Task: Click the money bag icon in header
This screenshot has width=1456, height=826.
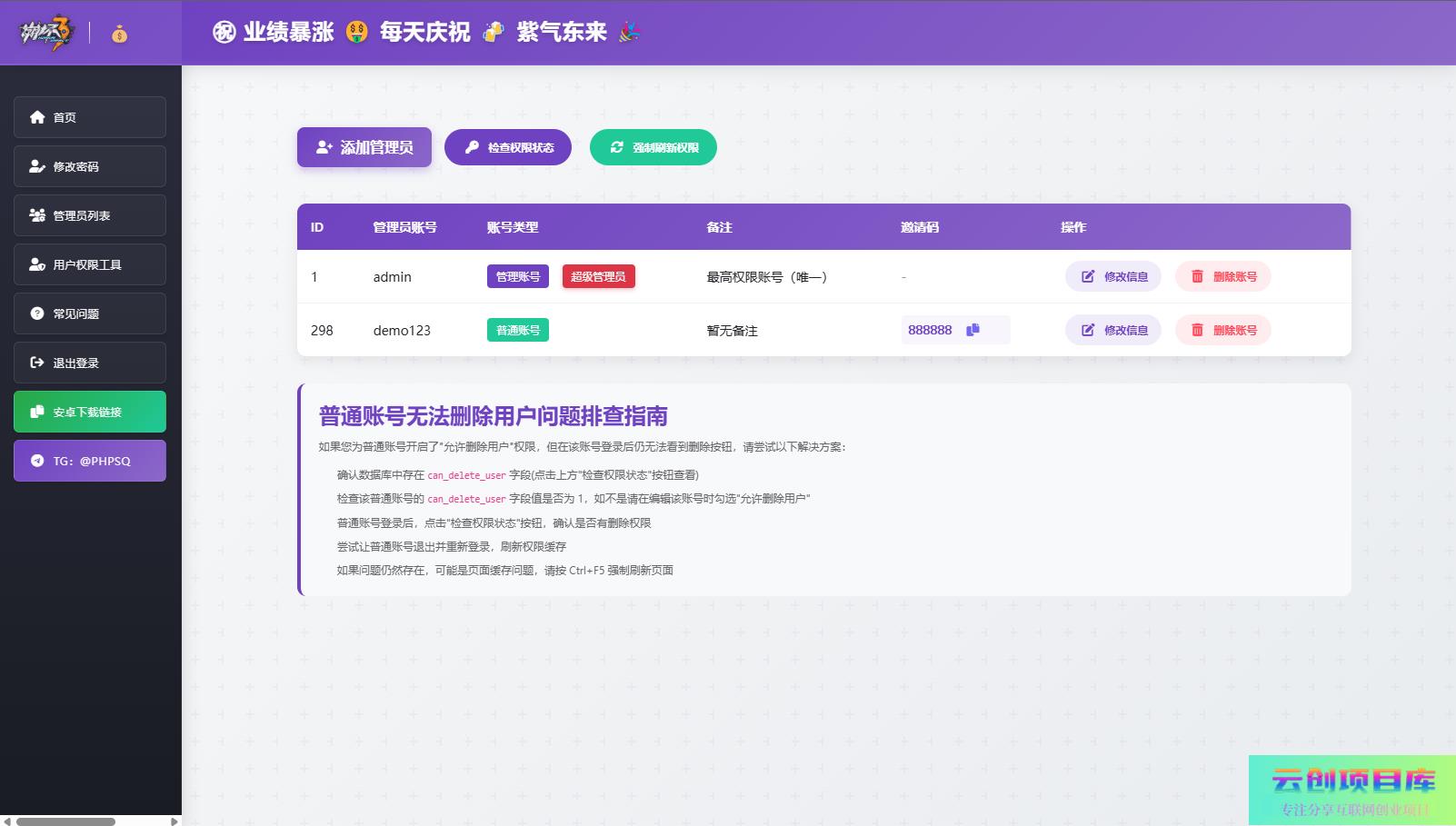Action: click(120, 35)
